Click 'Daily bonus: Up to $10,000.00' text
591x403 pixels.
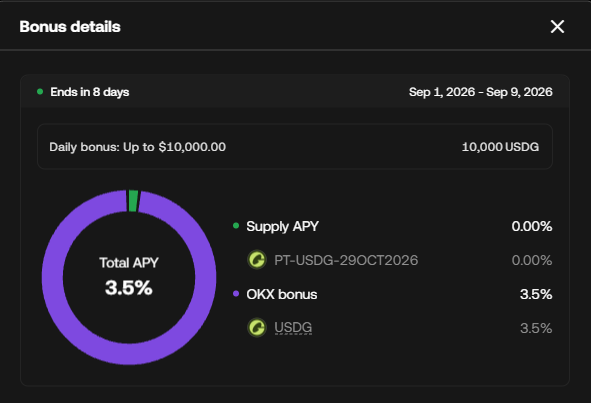(138, 147)
